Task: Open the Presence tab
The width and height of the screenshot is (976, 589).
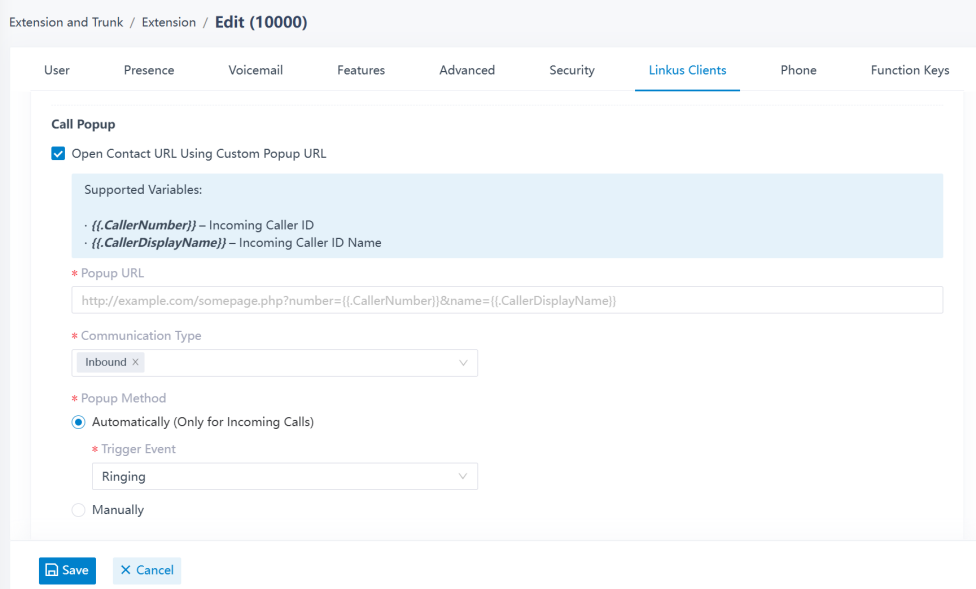Action: pos(149,70)
